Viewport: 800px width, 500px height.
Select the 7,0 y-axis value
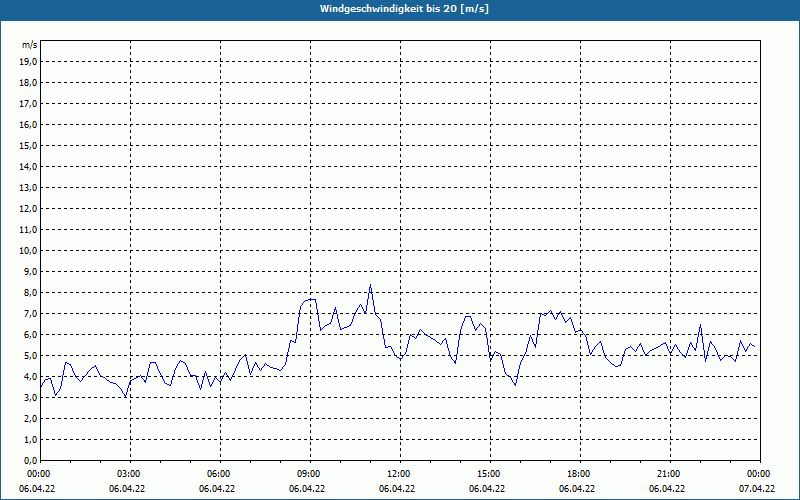[30, 313]
